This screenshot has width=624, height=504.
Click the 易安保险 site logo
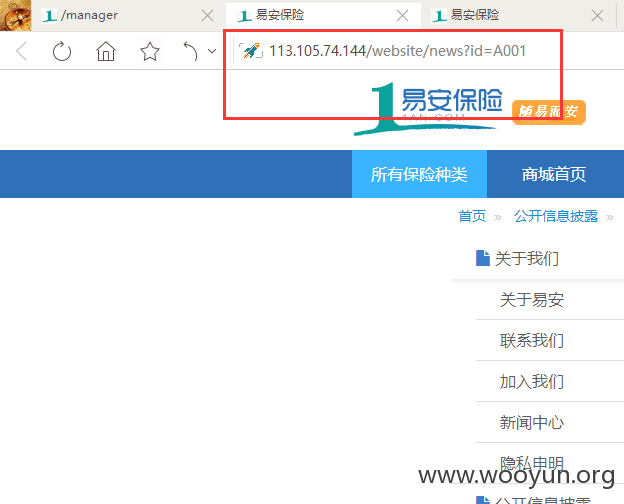[x=428, y=108]
